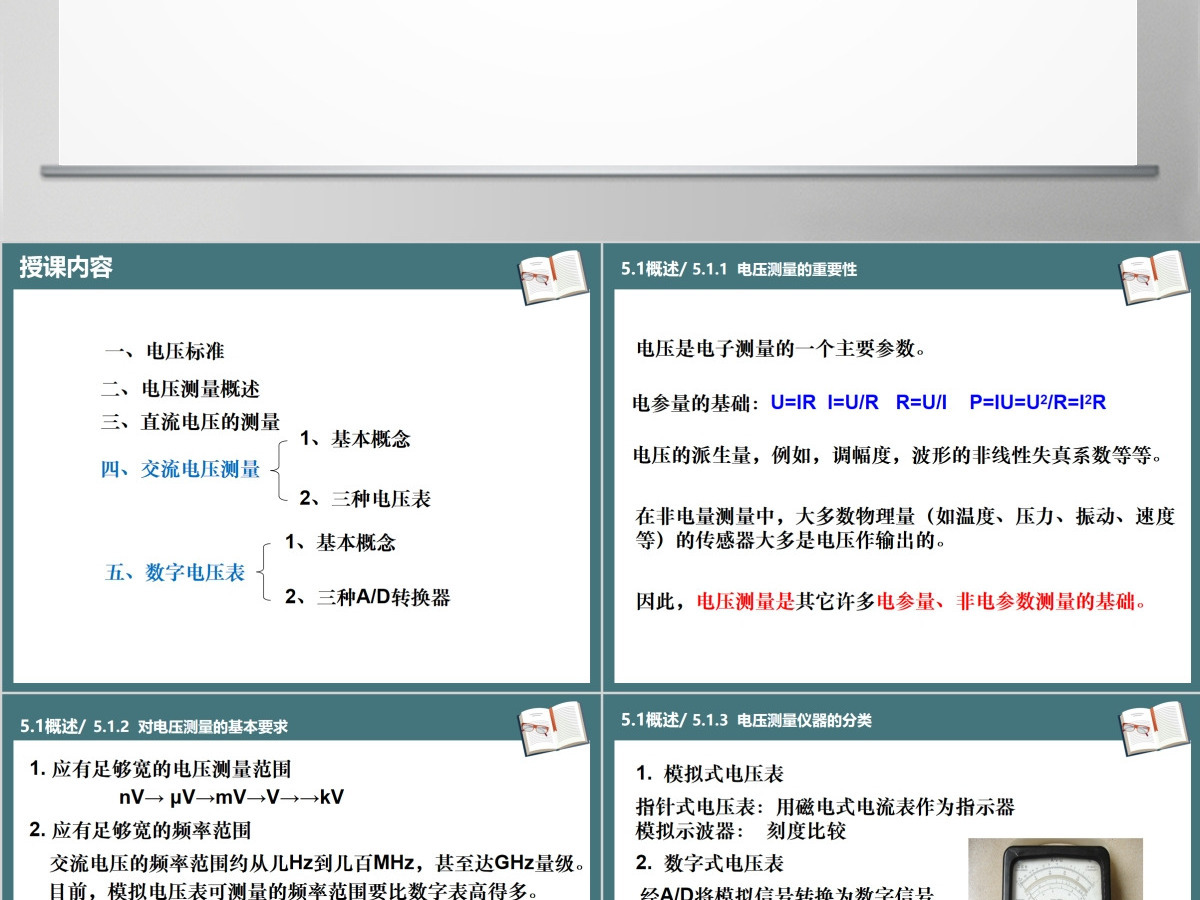Image resolution: width=1200 pixels, height=900 pixels.
Task: Select the blank white slide at top
Action: (x=598, y=82)
